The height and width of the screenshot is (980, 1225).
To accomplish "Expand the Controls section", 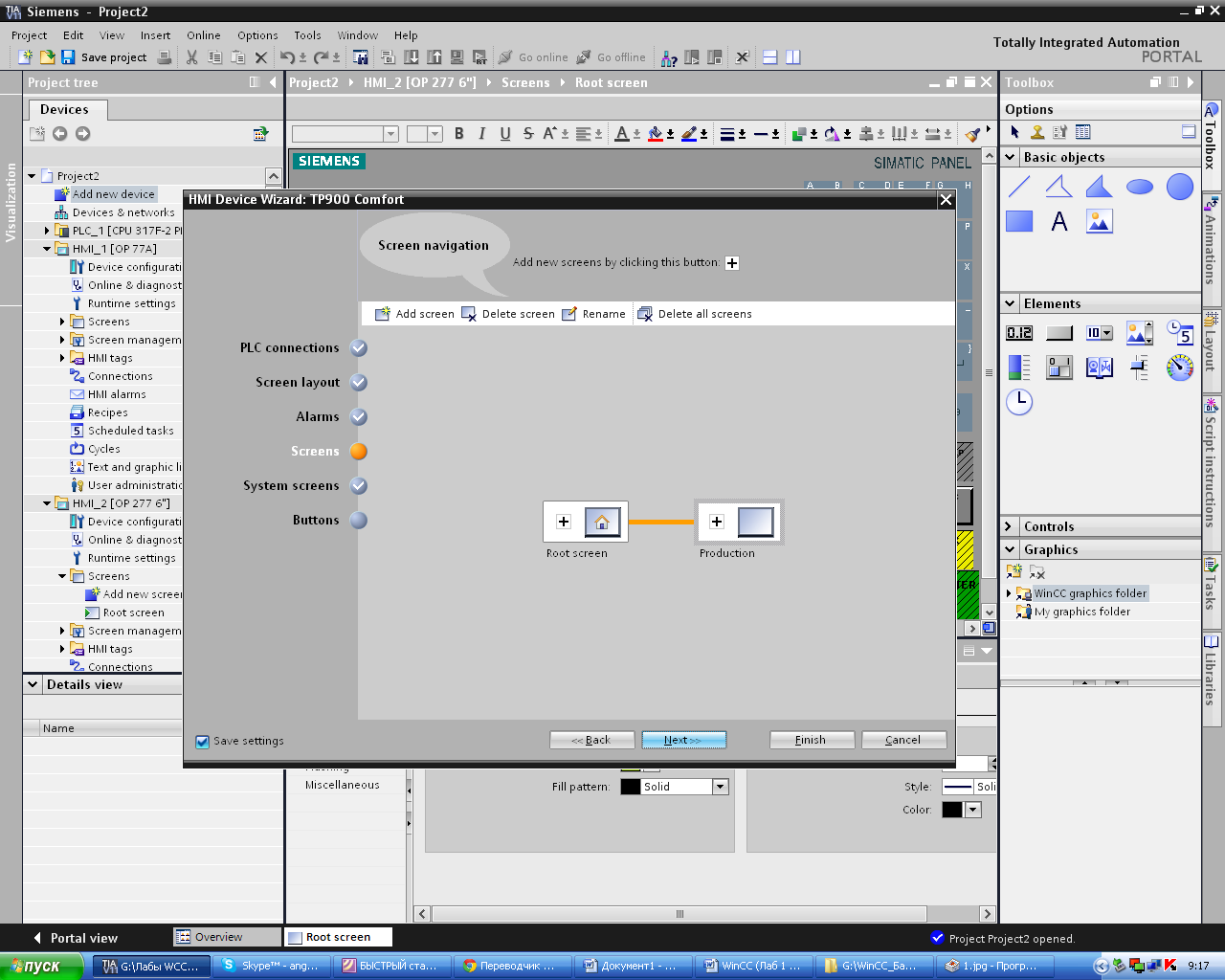I will tap(1009, 526).
